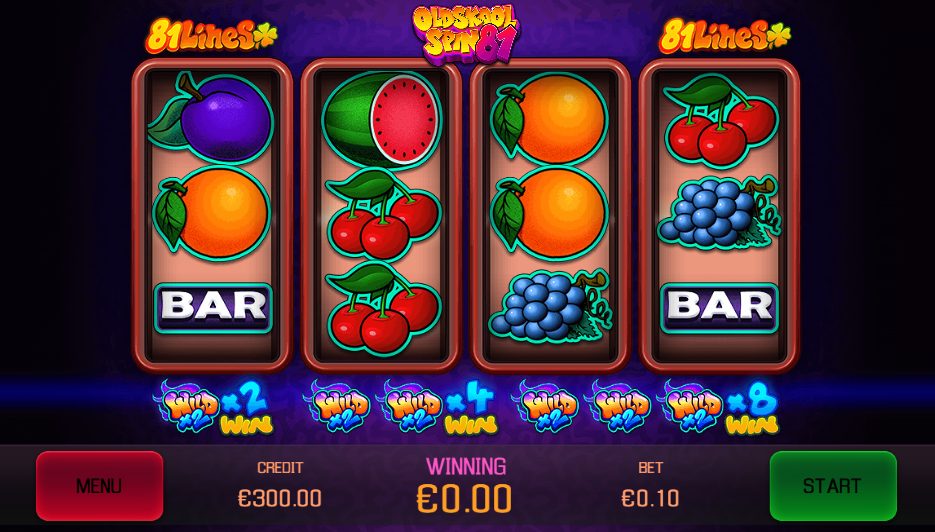Click the left 81 Lines label
935x532 pixels.
[x=212, y=36]
